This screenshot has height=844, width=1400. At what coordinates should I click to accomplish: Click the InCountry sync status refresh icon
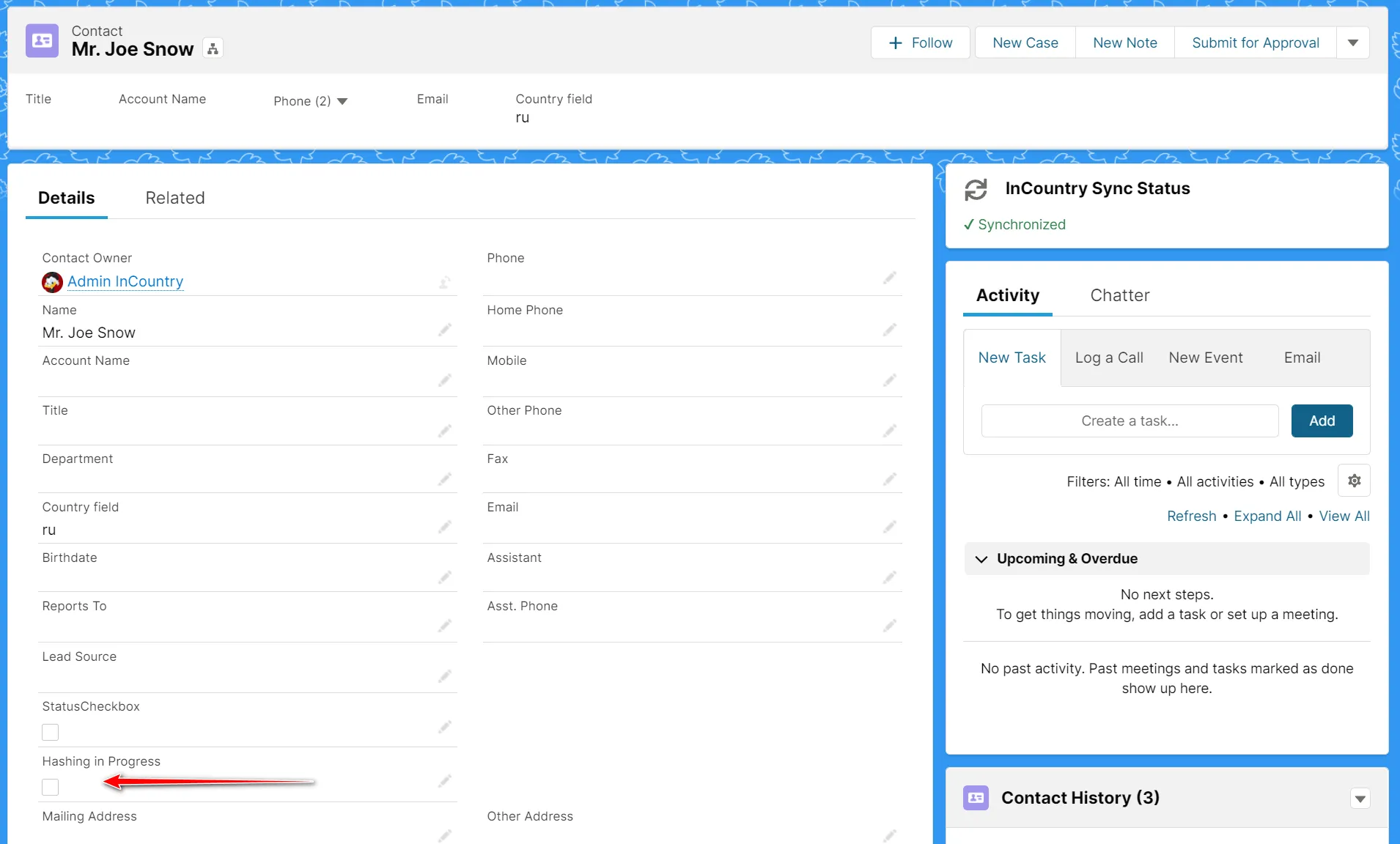pos(976,189)
